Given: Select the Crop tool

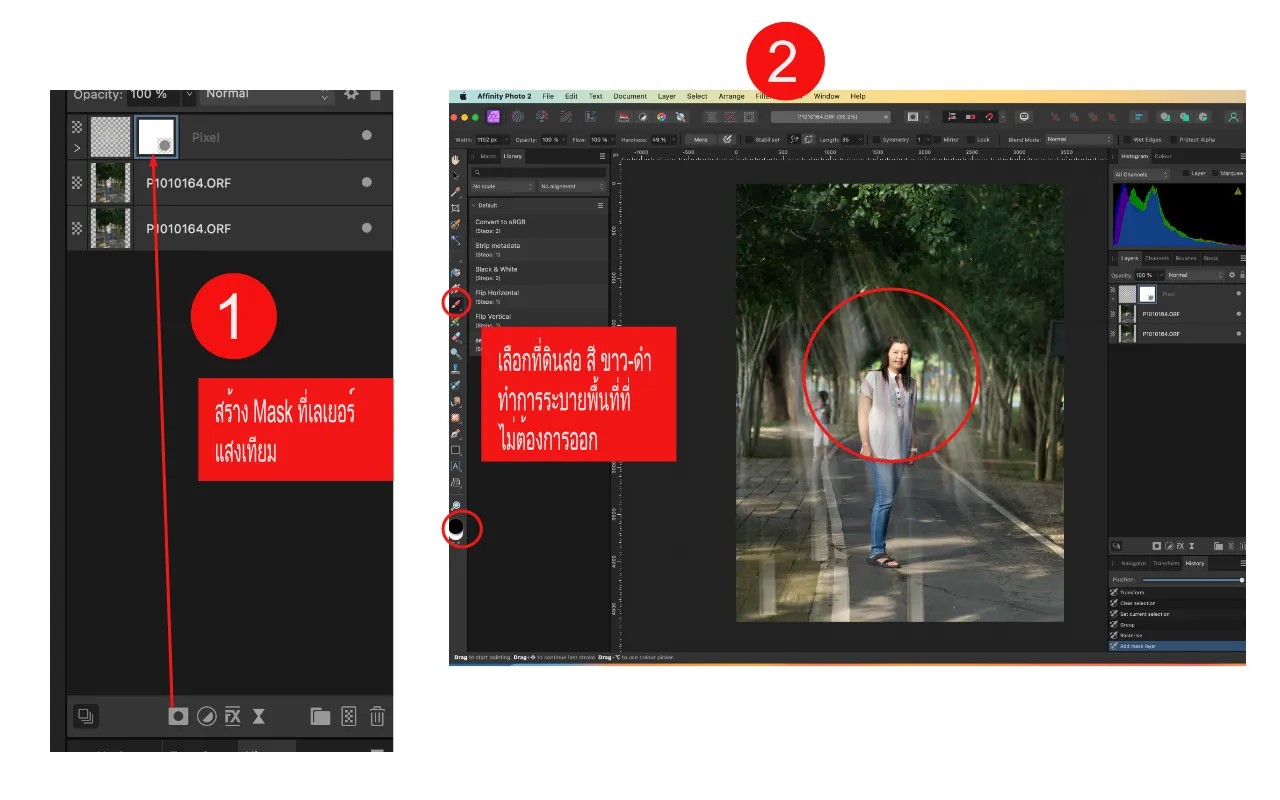Looking at the screenshot, I should pos(456,207).
